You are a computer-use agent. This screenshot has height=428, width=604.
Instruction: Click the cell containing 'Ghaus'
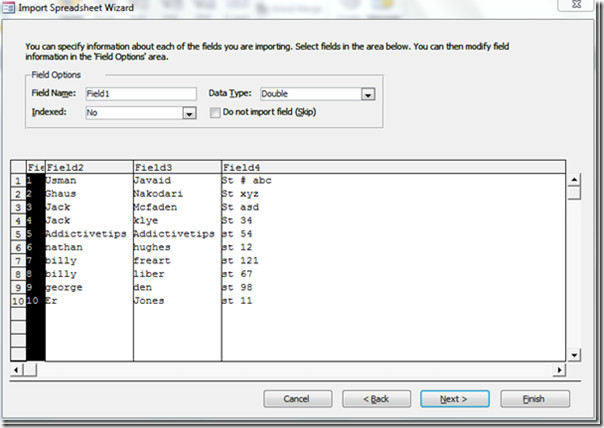coord(89,194)
